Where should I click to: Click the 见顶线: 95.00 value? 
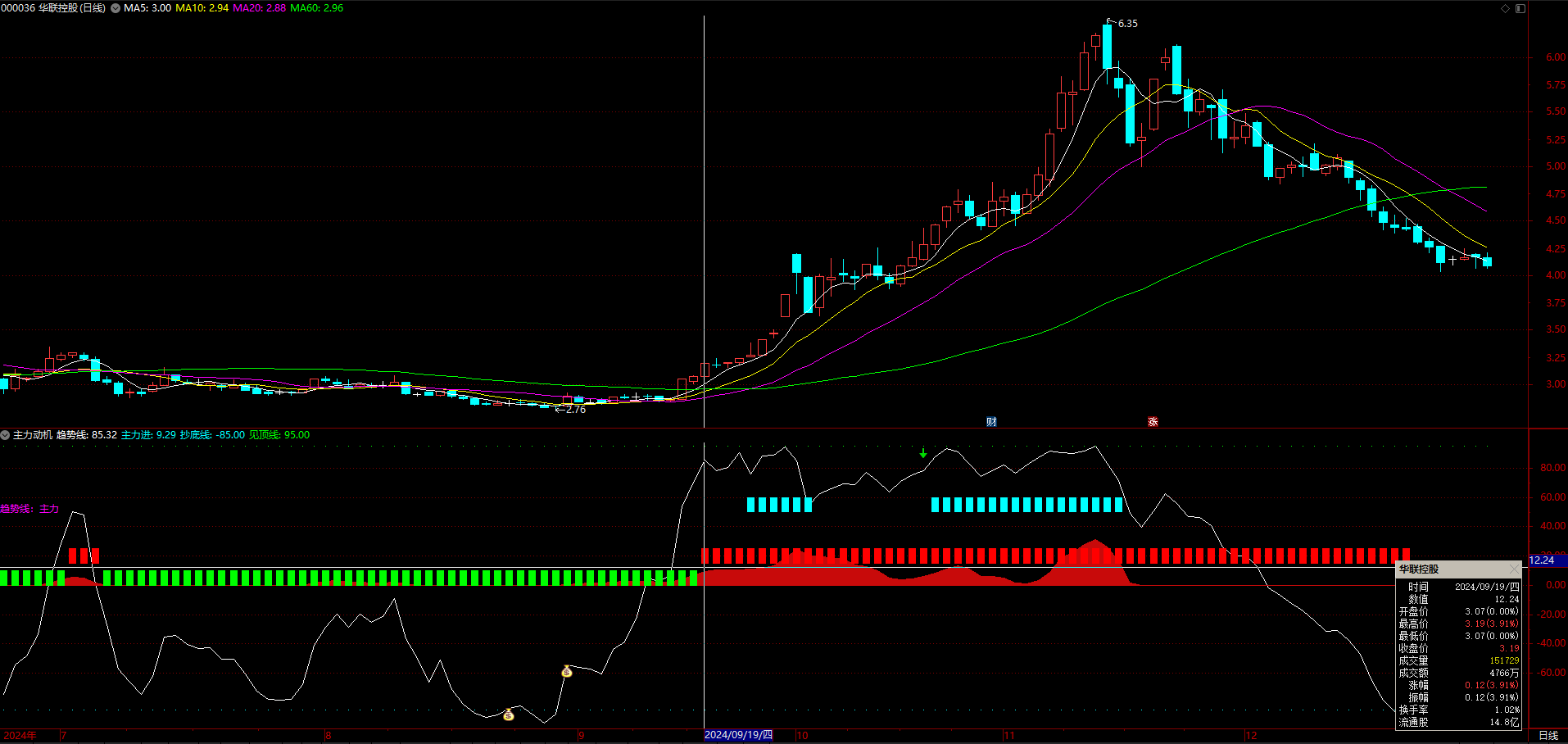point(279,435)
